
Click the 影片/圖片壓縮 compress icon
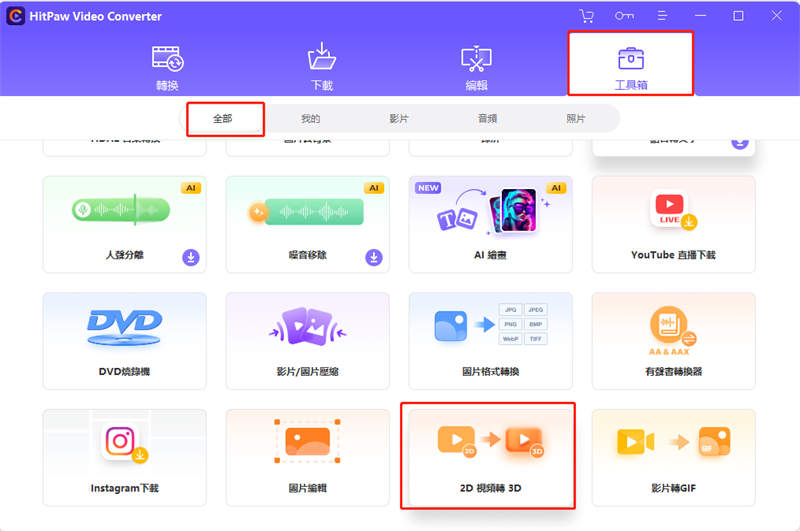[x=308, y=327]
